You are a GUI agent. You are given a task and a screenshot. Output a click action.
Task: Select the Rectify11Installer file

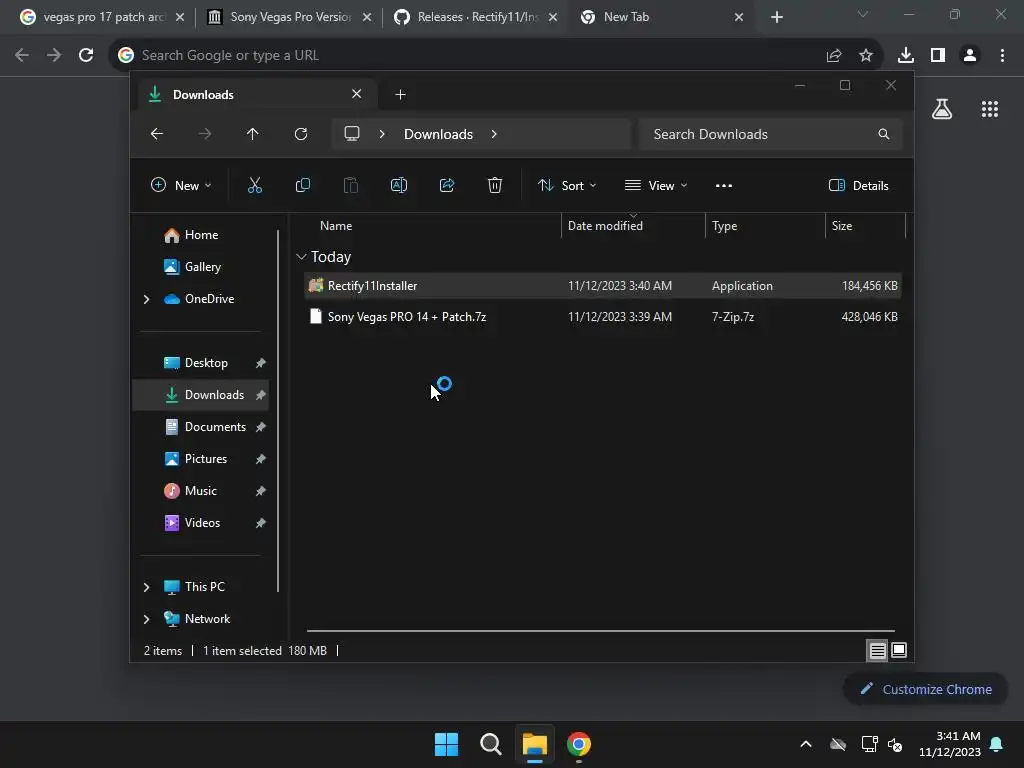[603, 285]
